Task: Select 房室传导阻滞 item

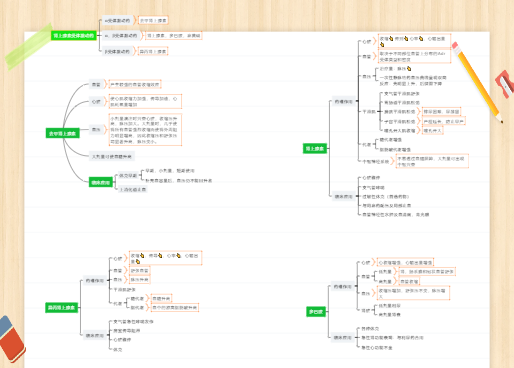Action: click(127, 331)
